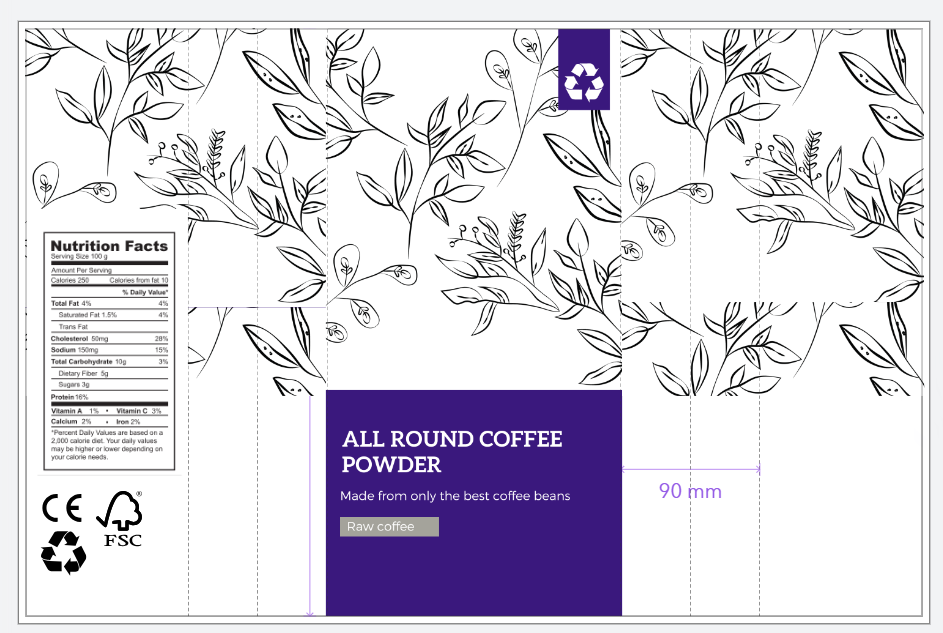
Task: Click the Percent Daily Value note in nutrition label
Action: pyautogui.click(x=105, y=447)
